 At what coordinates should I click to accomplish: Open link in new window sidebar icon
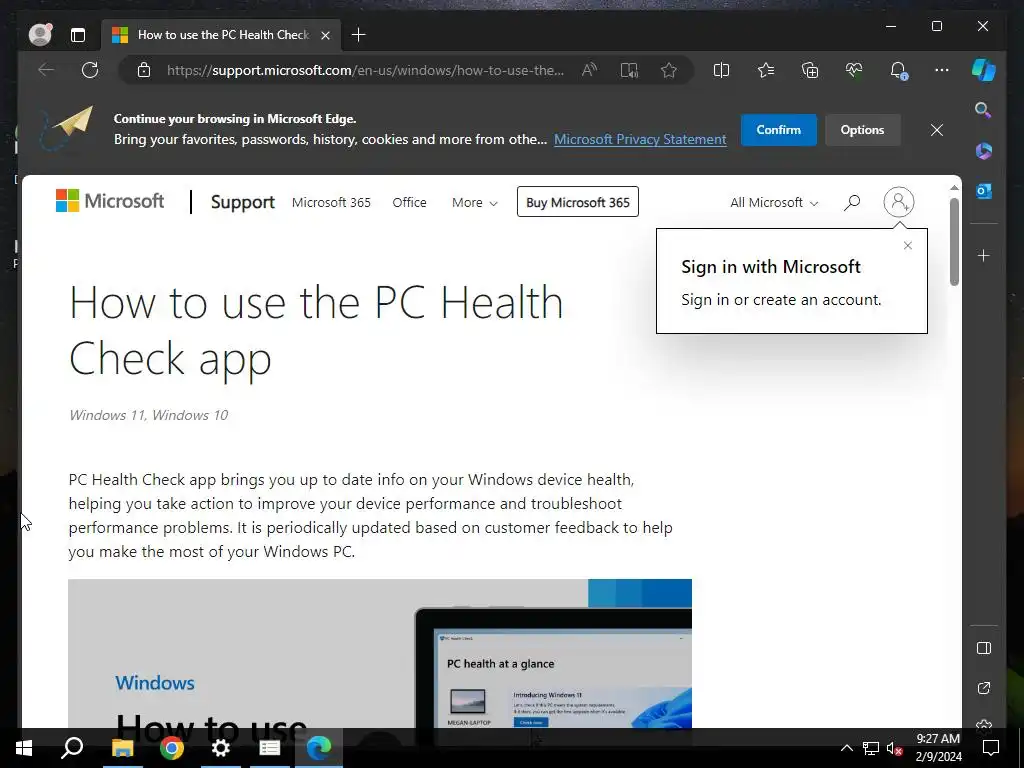coord(984,688)
